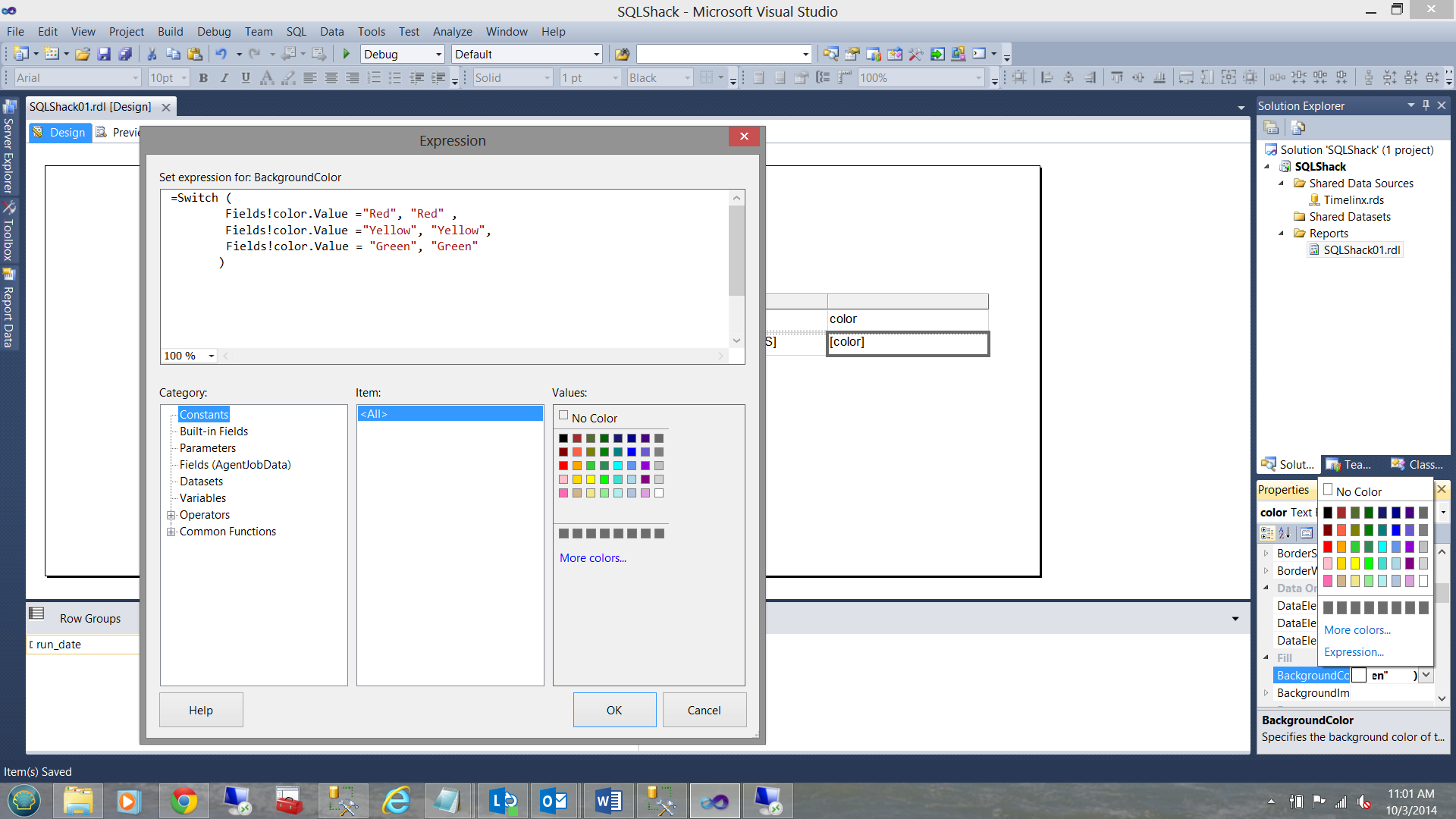This screenshot has height=819, width=1456.
Task: Open the Toolbox side panel icon
Action: 8,231
